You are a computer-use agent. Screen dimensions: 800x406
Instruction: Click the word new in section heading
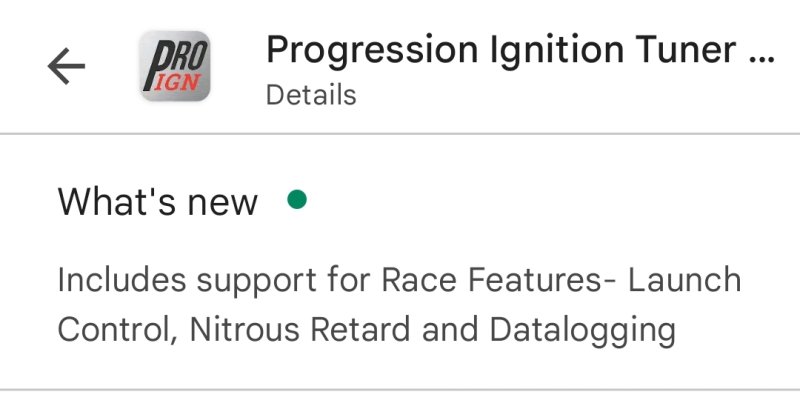click(x=222, y=203)
